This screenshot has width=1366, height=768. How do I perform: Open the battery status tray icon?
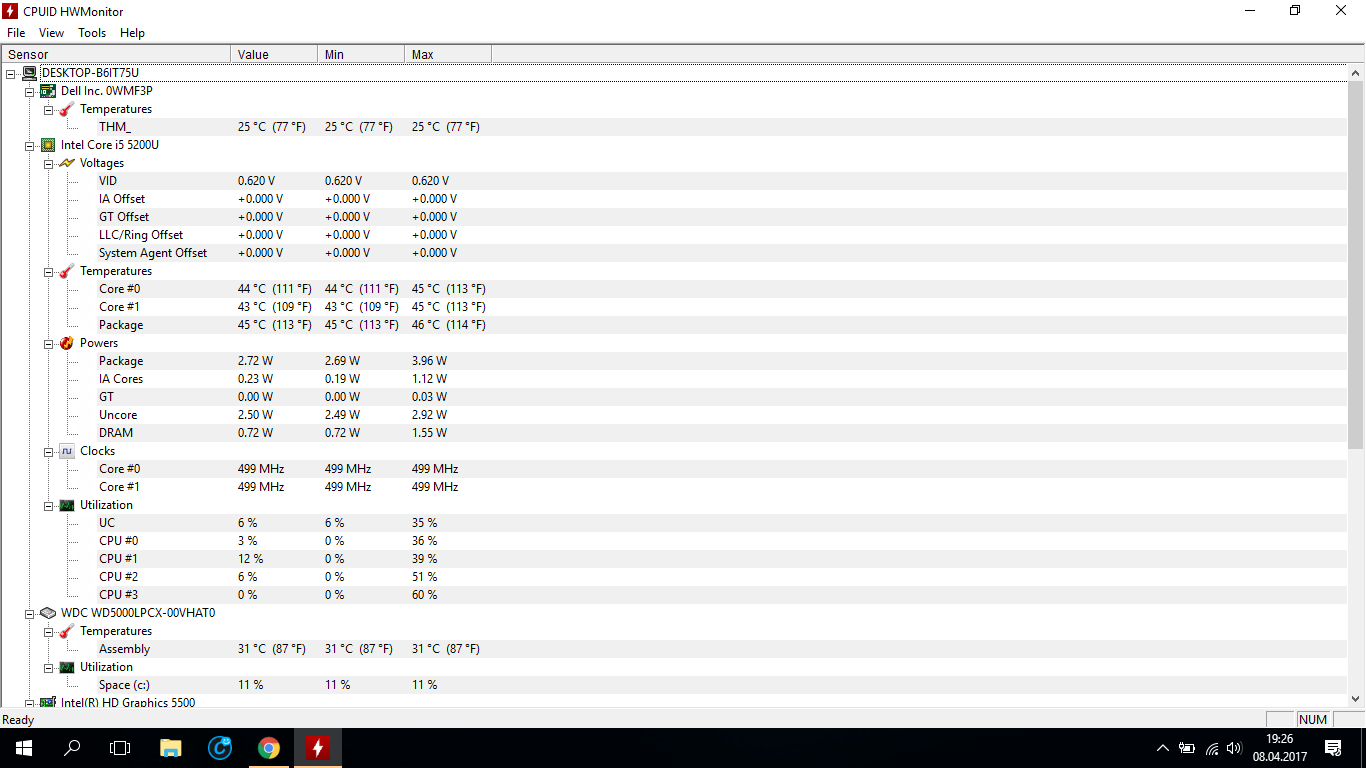pos(1187,748)
